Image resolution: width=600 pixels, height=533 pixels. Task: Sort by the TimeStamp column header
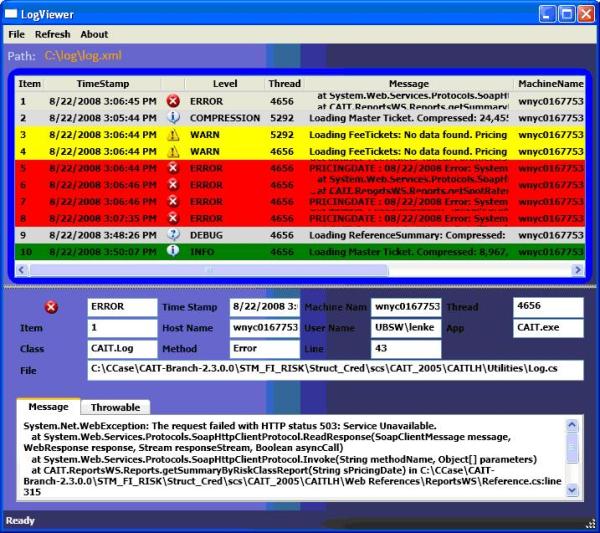point(103,84)
